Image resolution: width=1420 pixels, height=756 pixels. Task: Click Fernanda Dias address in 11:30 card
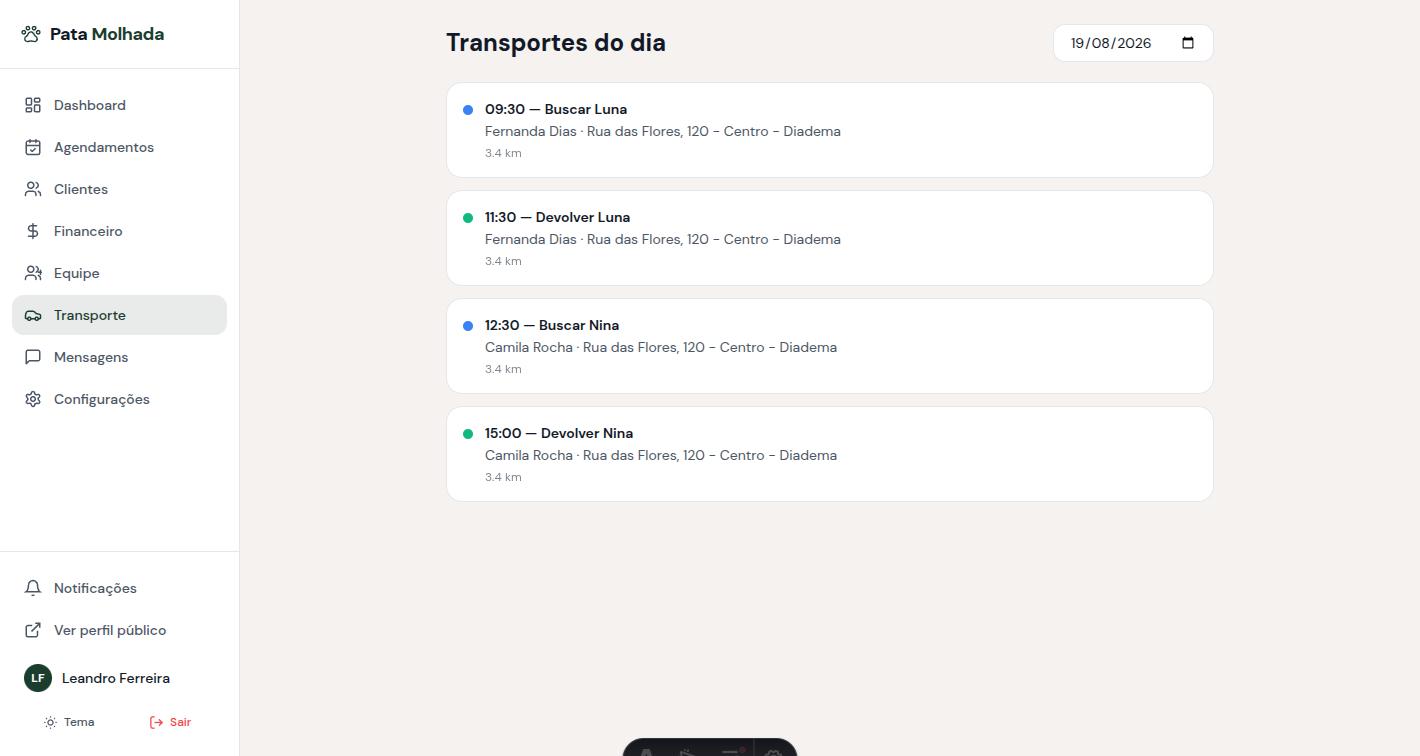click(663, 239)
